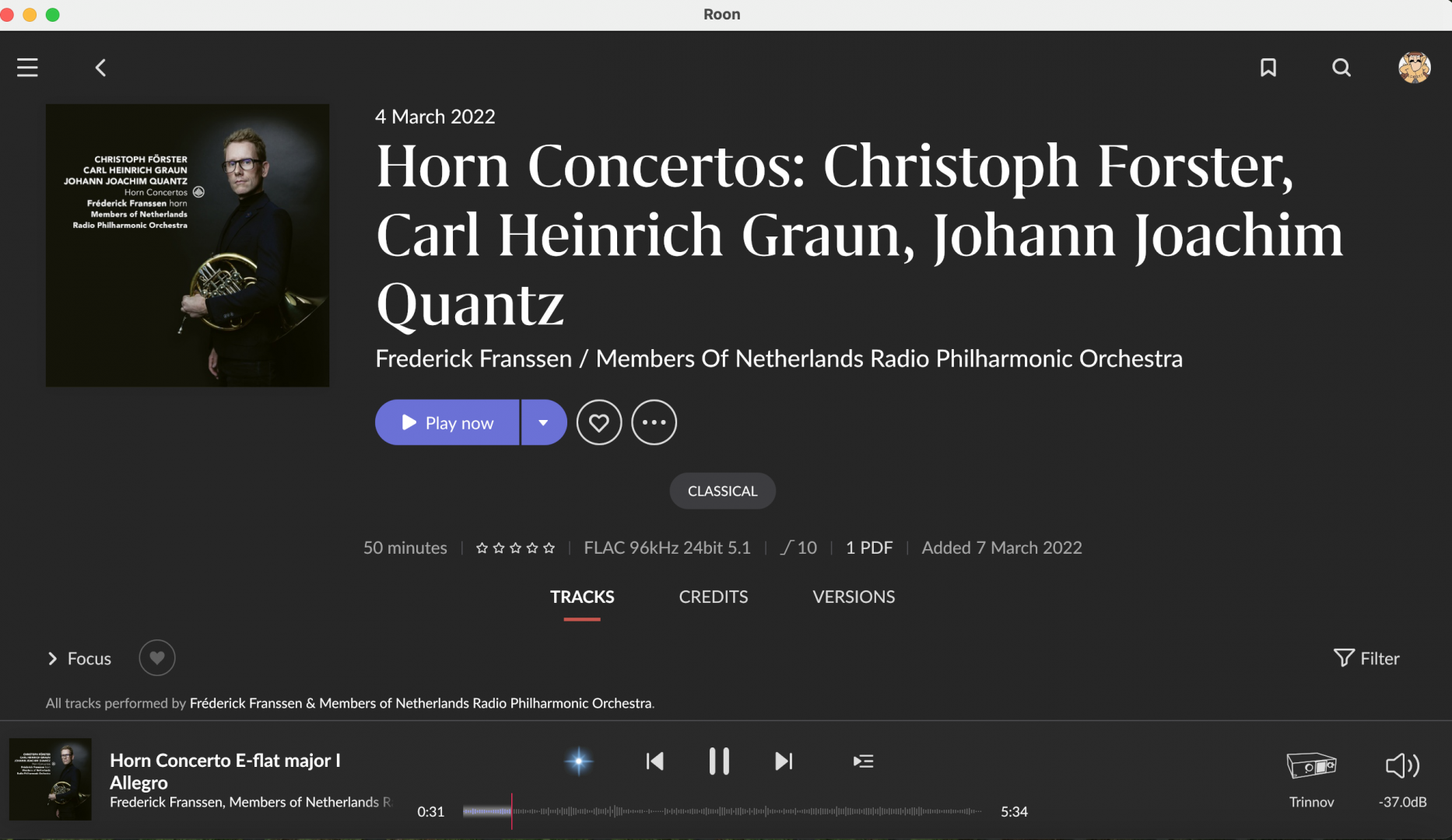Open the play queue icon
Viewport: 1452px width, 840px height.
click(863, 761)
